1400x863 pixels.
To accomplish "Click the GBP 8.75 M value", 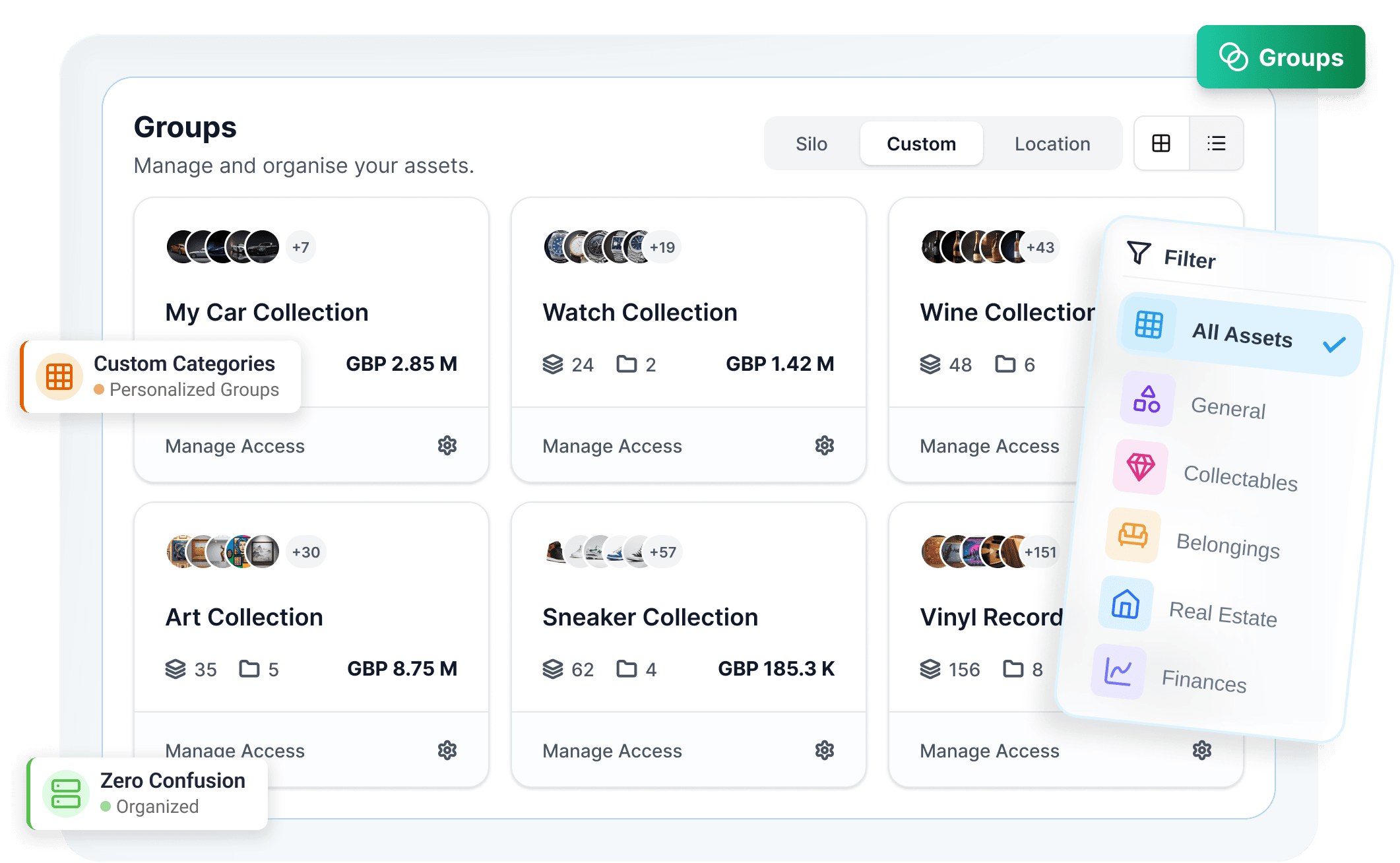I will click(402, 669).
